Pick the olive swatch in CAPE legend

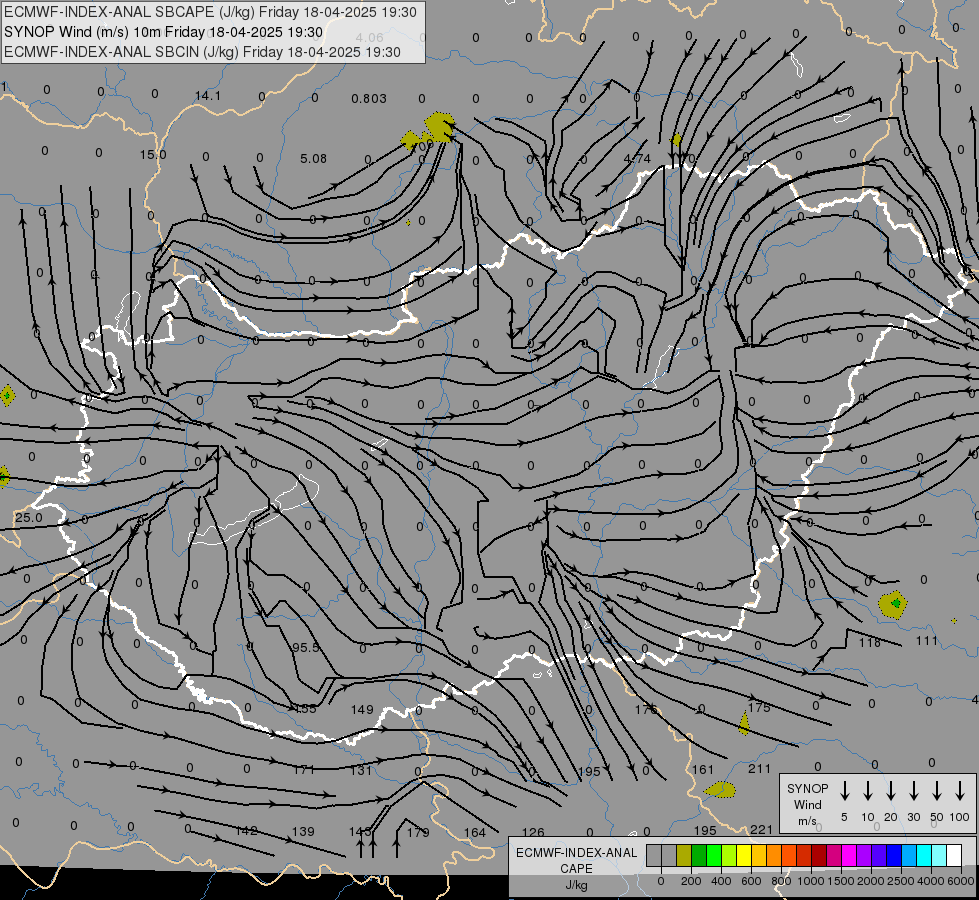coord(684,856)
